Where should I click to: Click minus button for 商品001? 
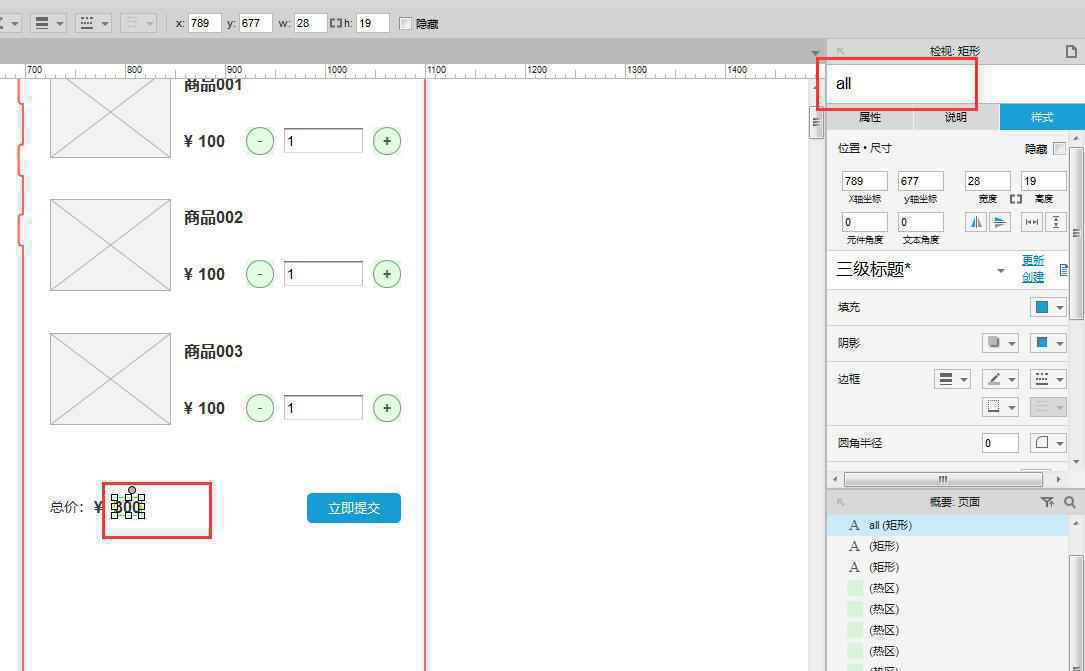(260, 141)
